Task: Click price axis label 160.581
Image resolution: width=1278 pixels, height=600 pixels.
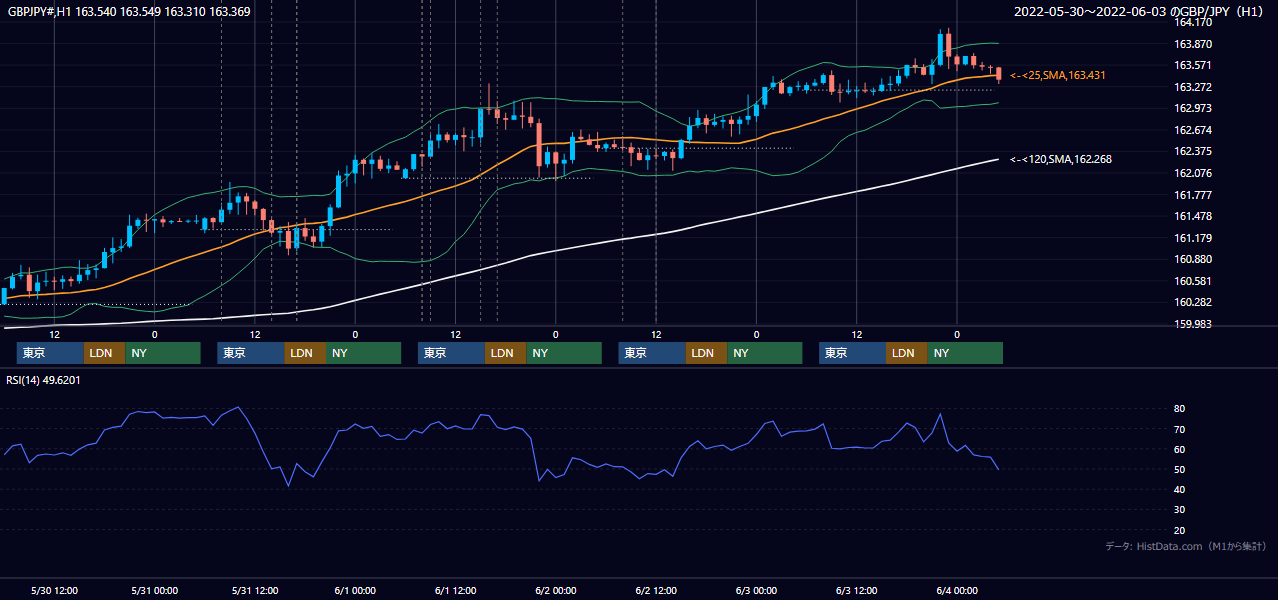Action: pos(1194,281)
